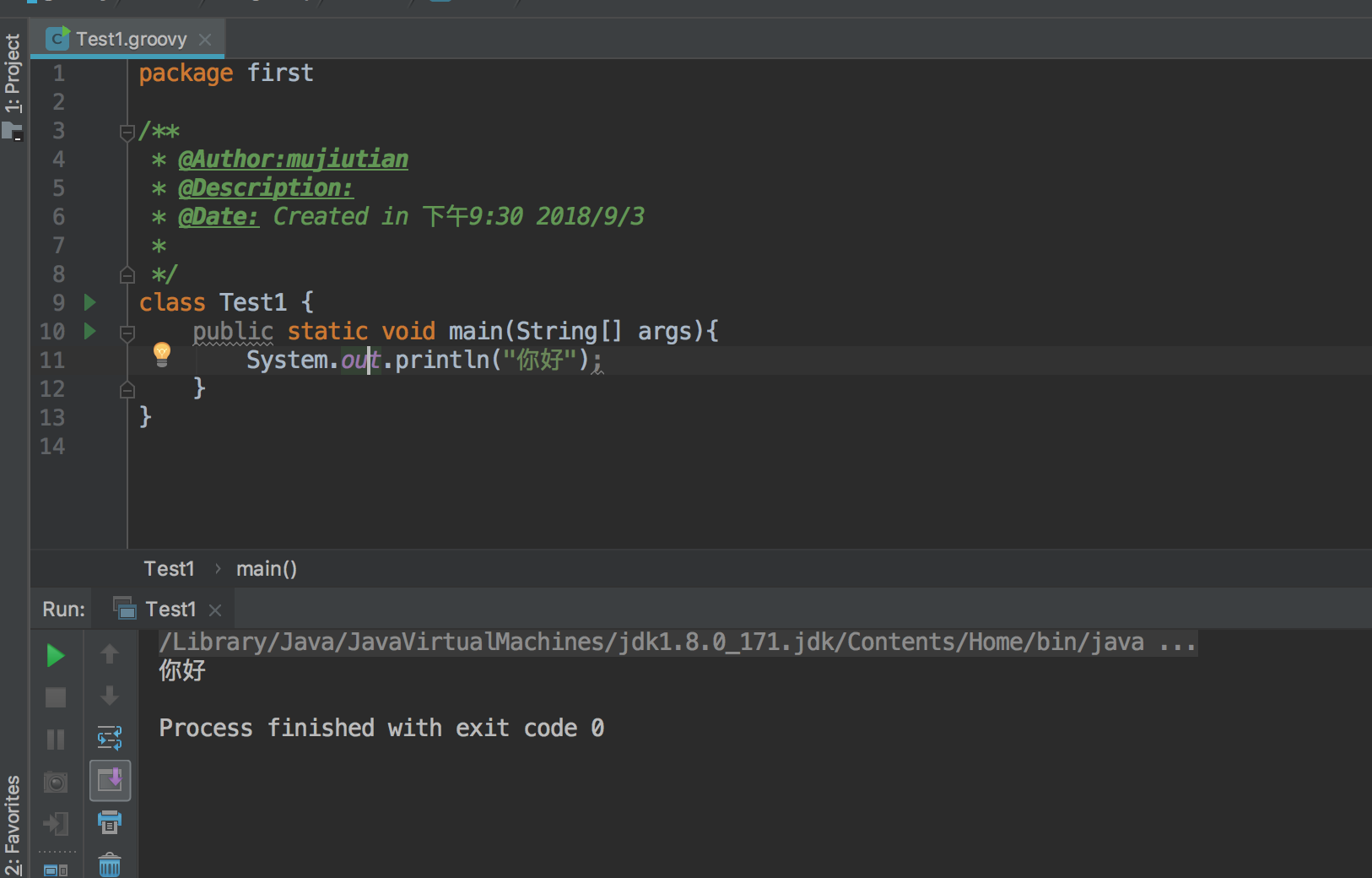
Task: Close the Test1 run tab
Action: [x=215, y=610]
